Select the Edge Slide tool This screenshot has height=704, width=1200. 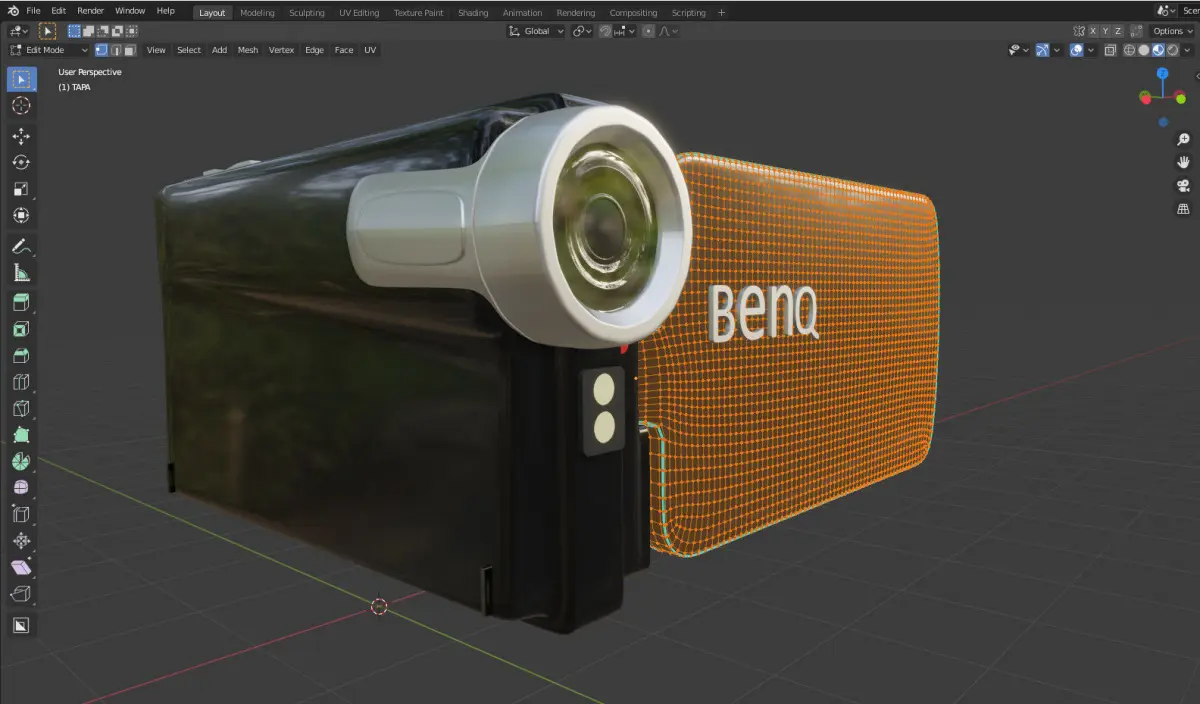[21, 515]
